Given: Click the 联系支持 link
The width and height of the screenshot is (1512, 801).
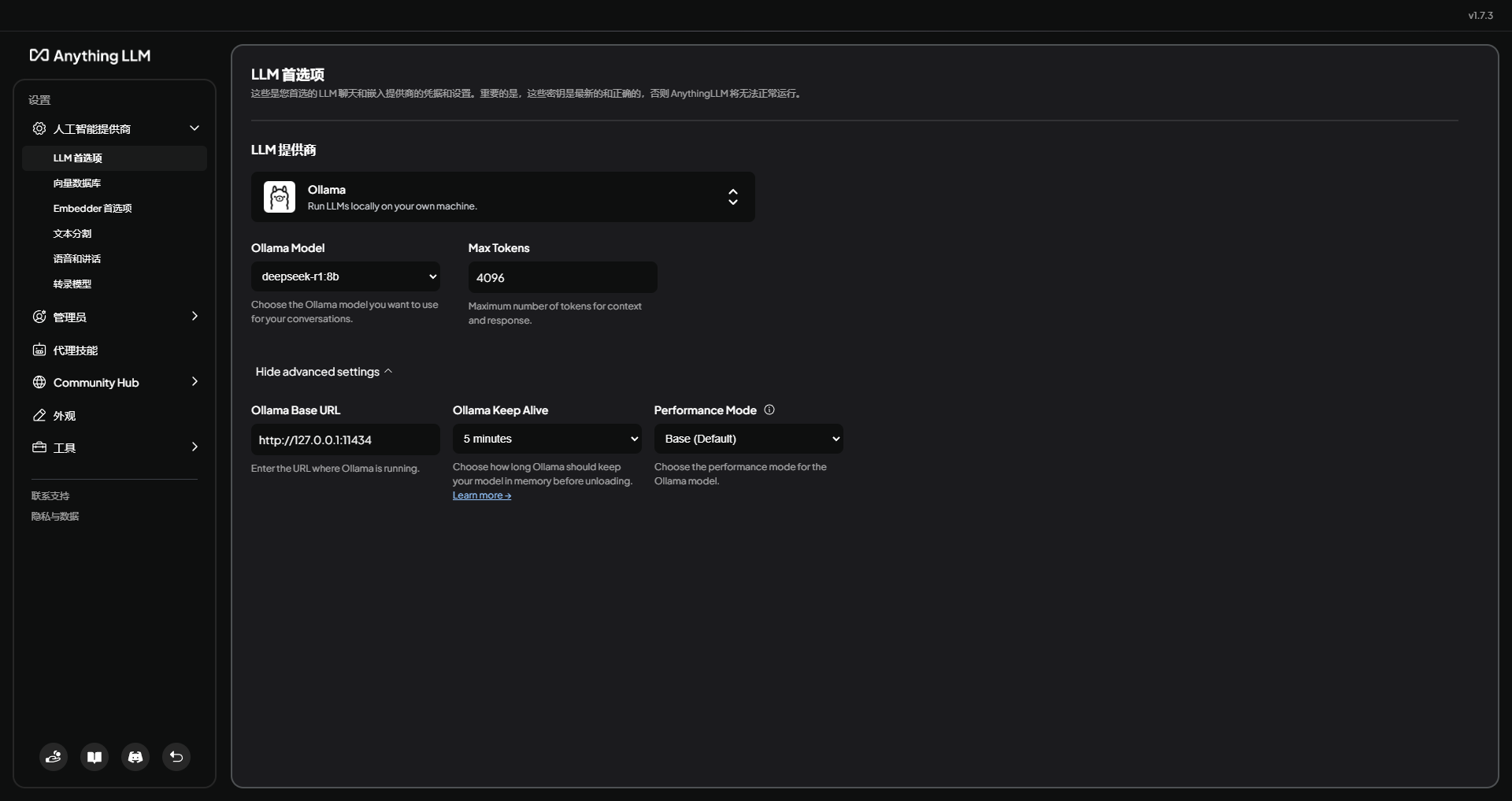Looking at the screenshot, I should 50,496.
